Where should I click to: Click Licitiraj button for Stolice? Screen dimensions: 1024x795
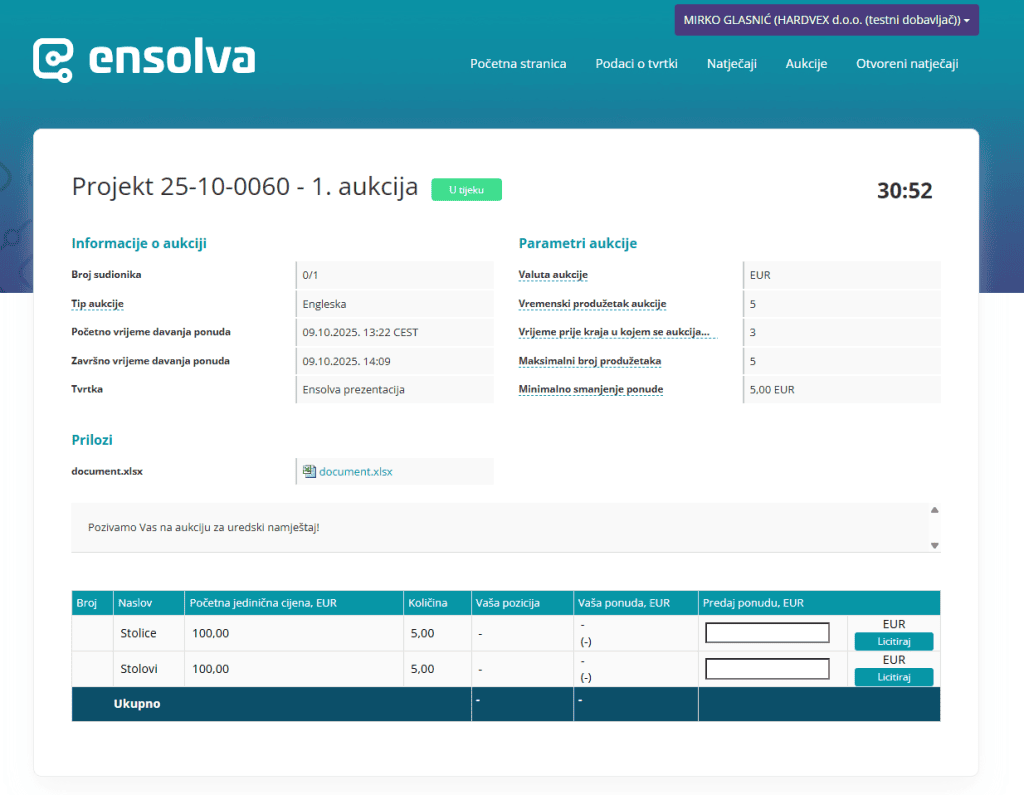coord(893,642)
